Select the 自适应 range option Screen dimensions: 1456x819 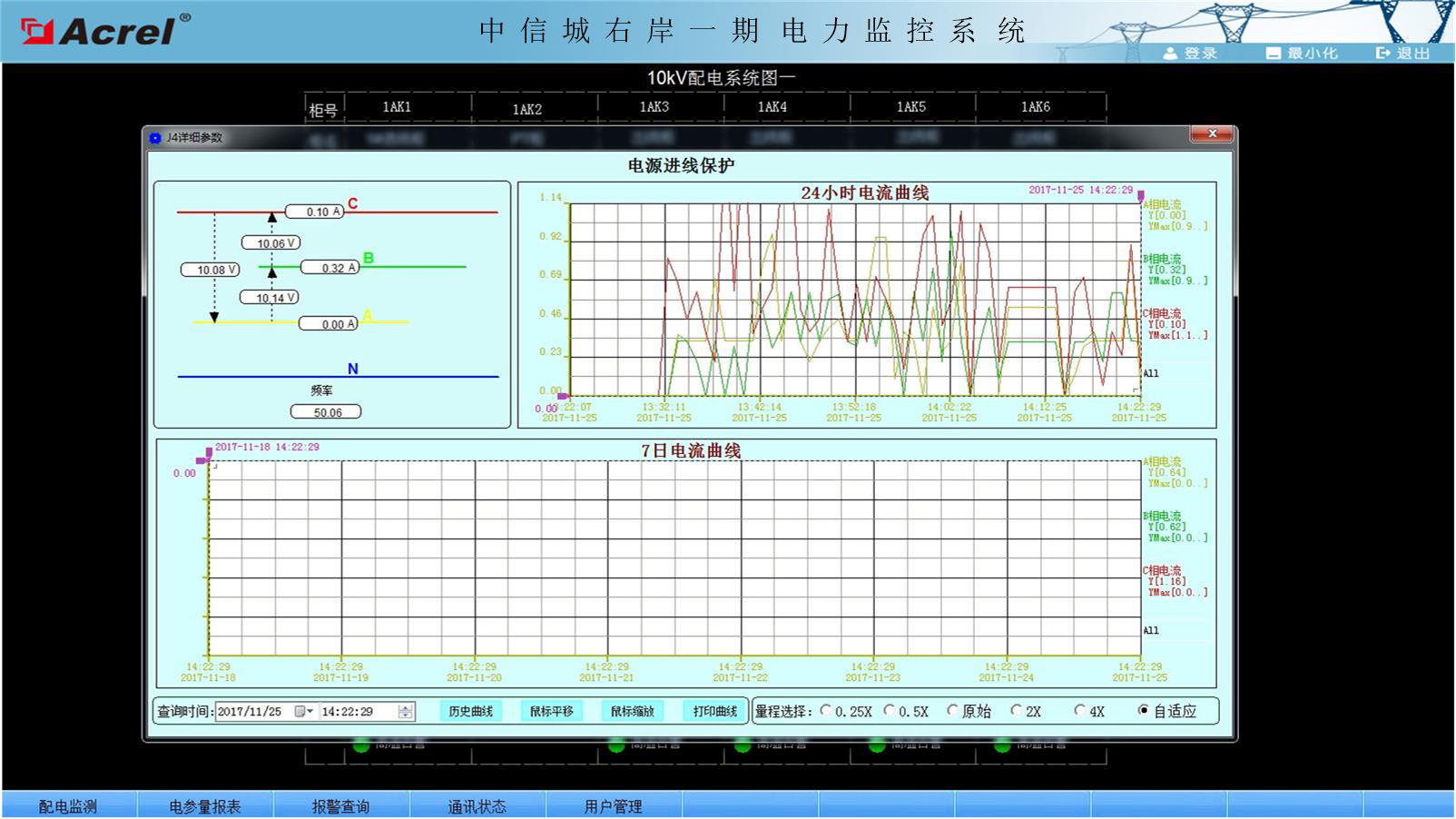[1144, 711]
